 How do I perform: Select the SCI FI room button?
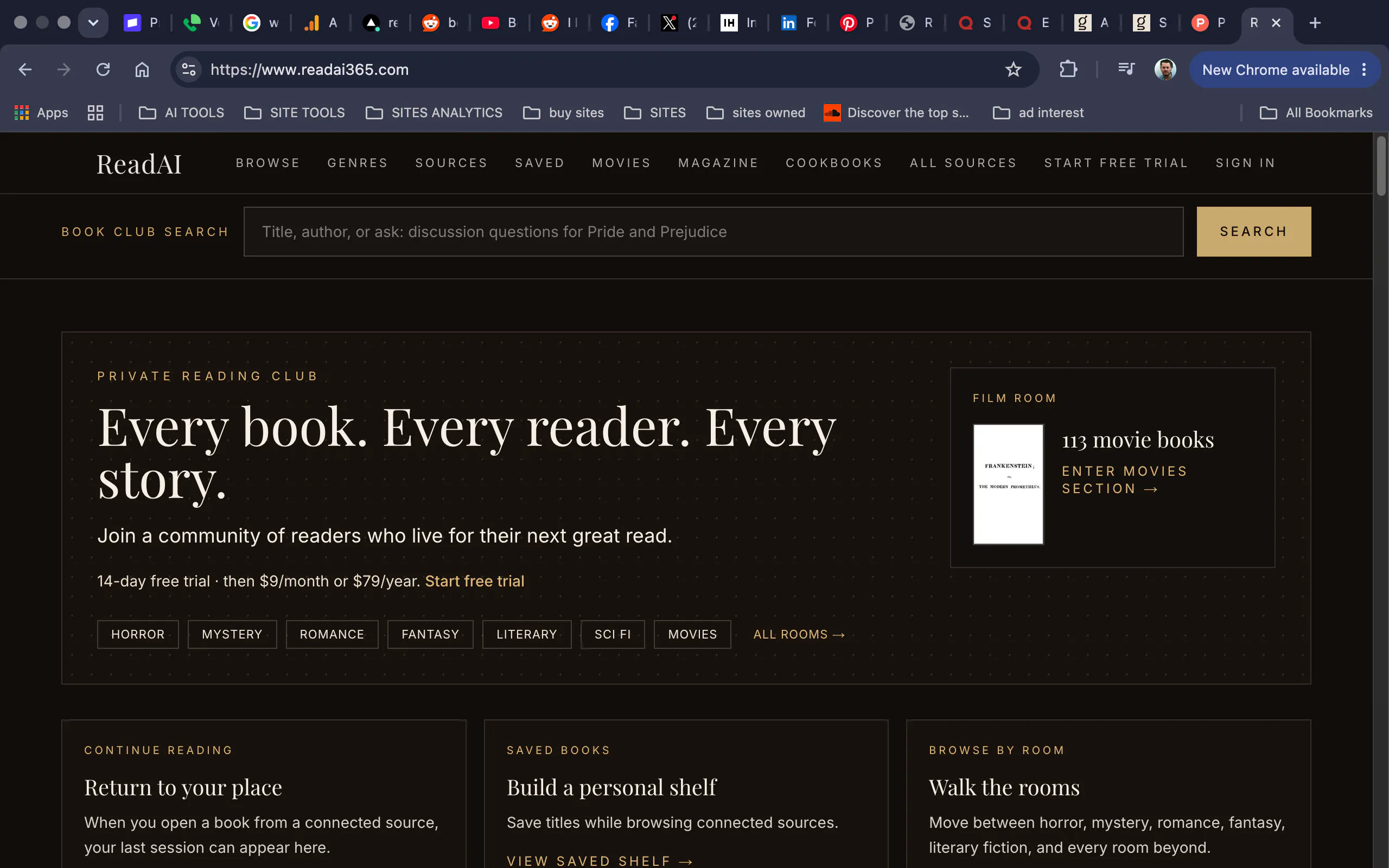coord(613,634)
